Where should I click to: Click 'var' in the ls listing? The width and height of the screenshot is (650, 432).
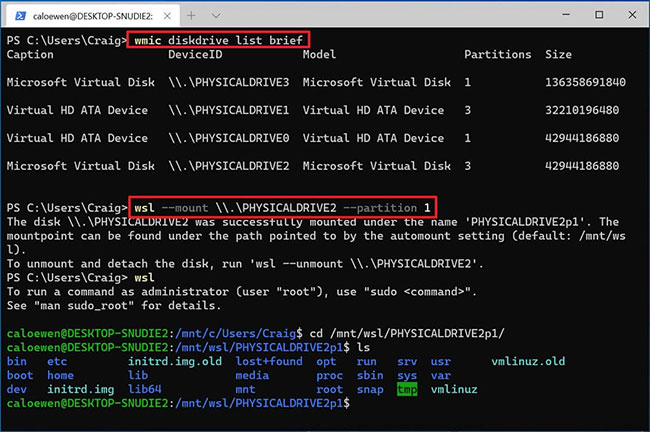(x=441, y=375)
